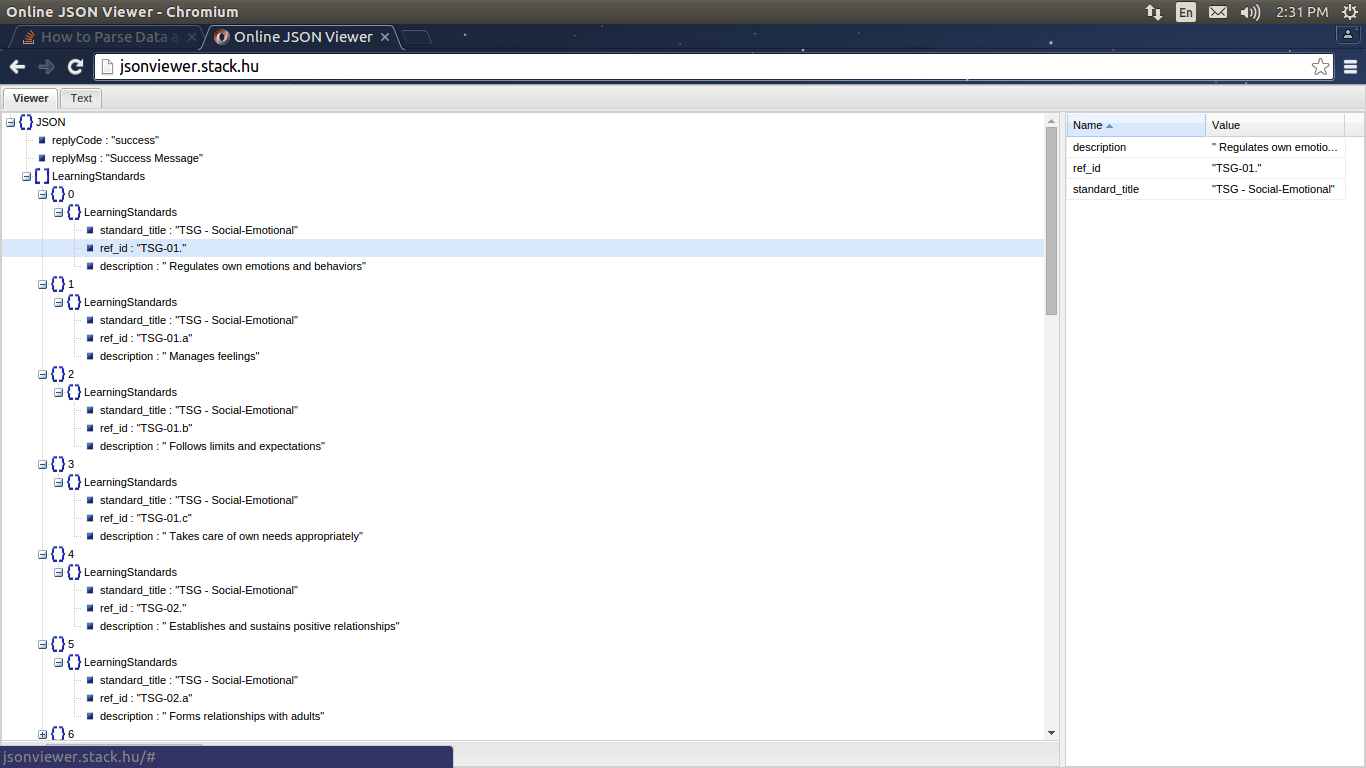Image resolution: width=1366 pixels, height=768 pixels.
Task: Select description "Follows limits and expectations"
Action: (213, 446)
